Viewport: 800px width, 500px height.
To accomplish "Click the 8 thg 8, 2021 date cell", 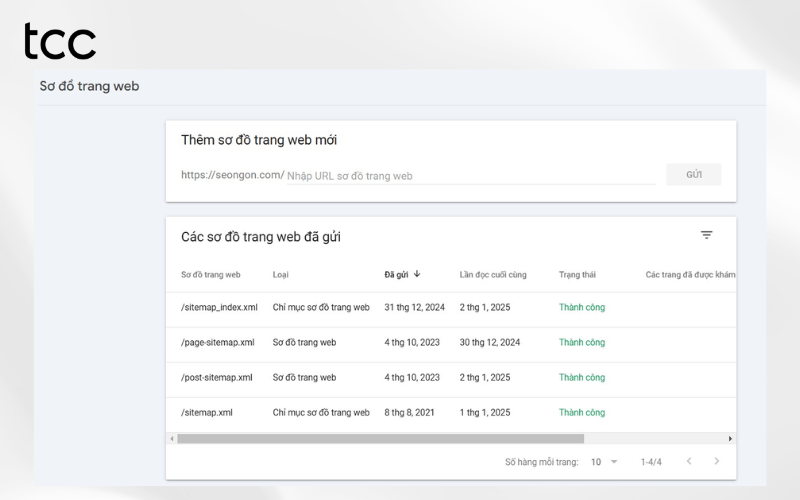I will click(x=409, y=412).
